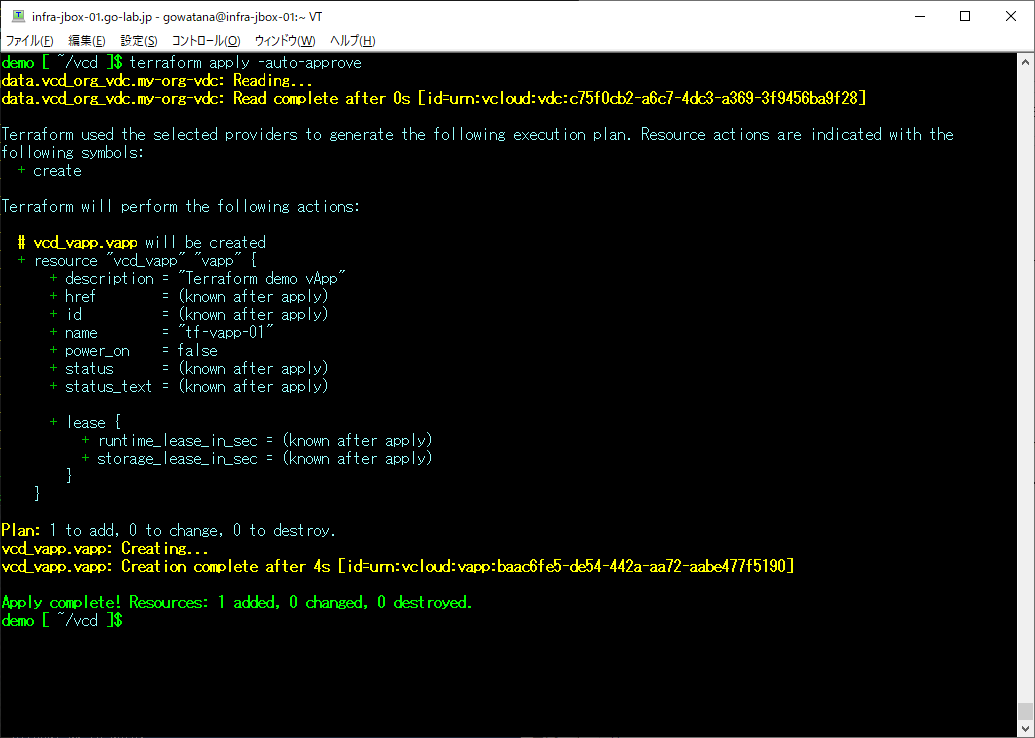Viewport: 1035px width, 738px height.
Task: Click 'data.vcd_org_vdc.my-org-vdc: Reading...' line
Action: [x=157, y=81]
